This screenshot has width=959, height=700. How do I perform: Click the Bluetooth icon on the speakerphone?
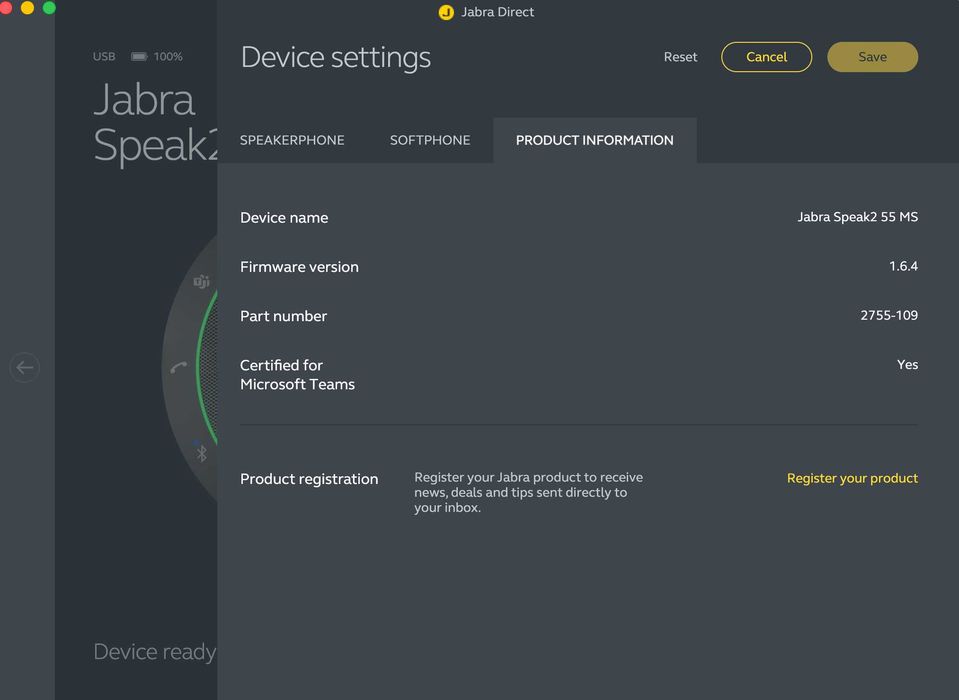point(202,454)
